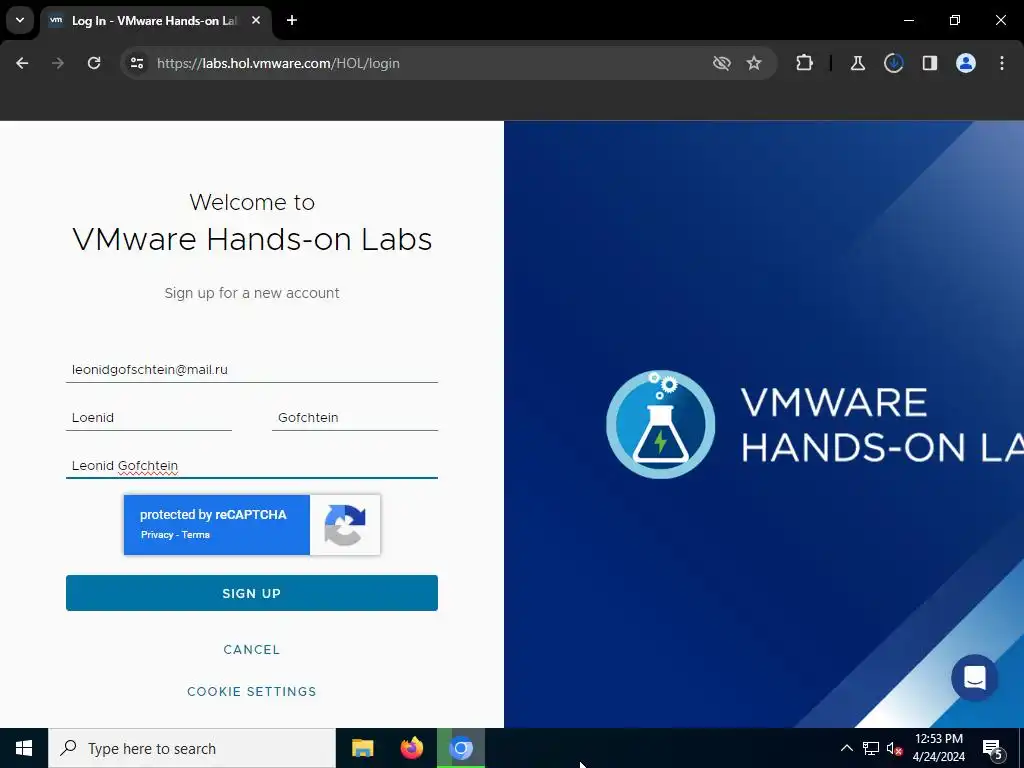Select the Log In - VMware Hands-on Labs tab
Image resolution: width=1024 pixels, height=768 pixels.
(153, 21)
